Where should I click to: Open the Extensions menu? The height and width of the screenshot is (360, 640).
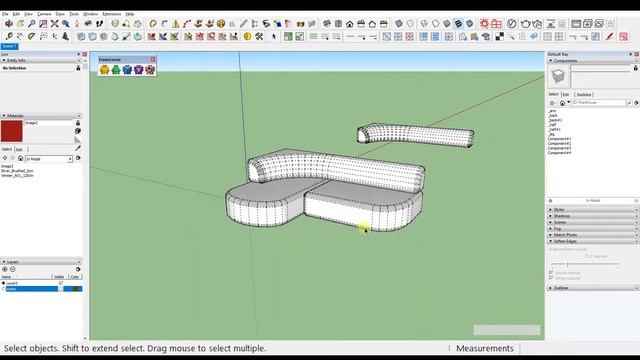click(111, 14)
